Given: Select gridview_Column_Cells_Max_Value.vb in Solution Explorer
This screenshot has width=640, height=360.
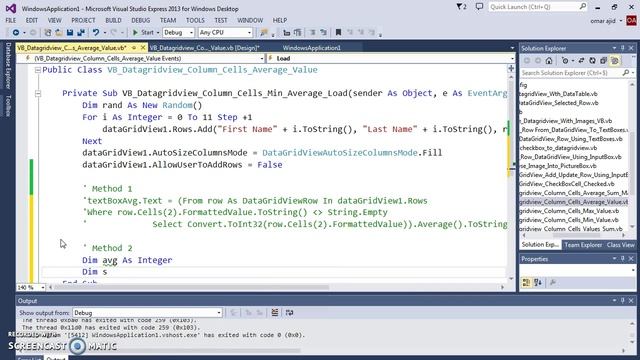Looking at the screenshot, I should [569, 211].
